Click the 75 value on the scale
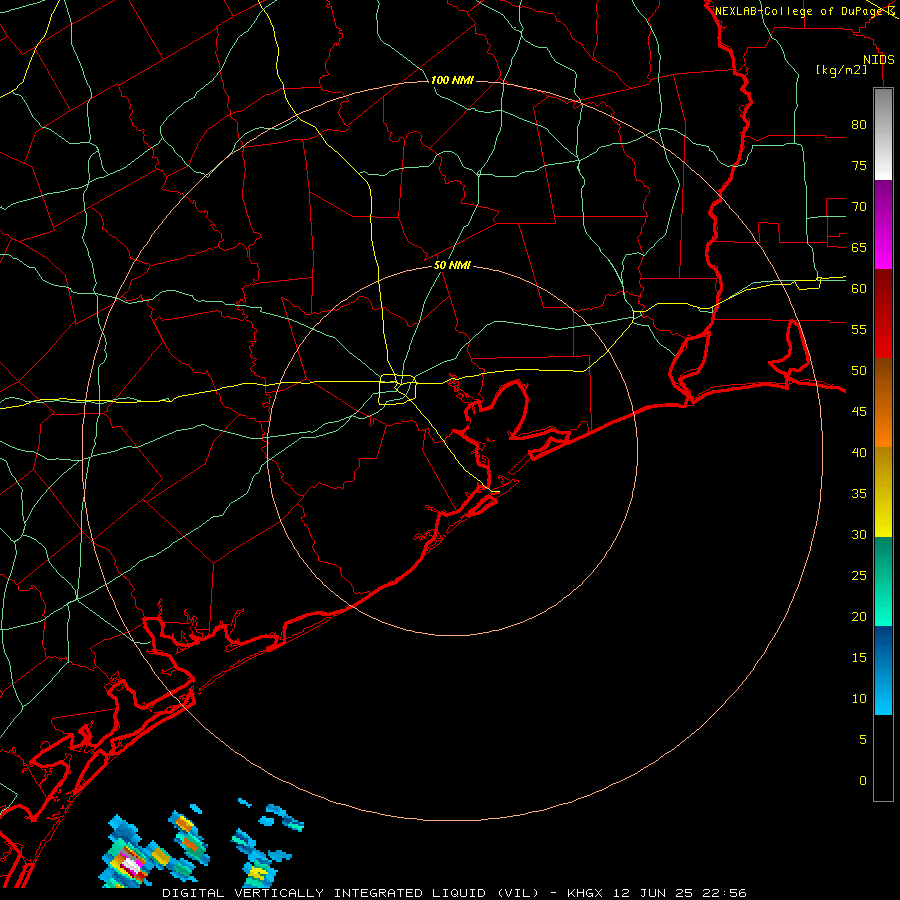Viewport: 900px width, 900px height. pos(859,165)
